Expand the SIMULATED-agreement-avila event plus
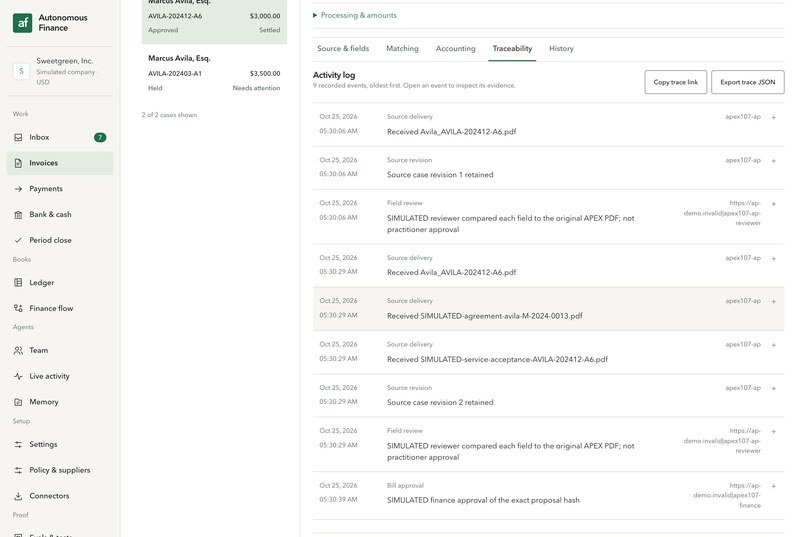Image resolution: width=806 pixels, height=537 pixels. point(774,302)
